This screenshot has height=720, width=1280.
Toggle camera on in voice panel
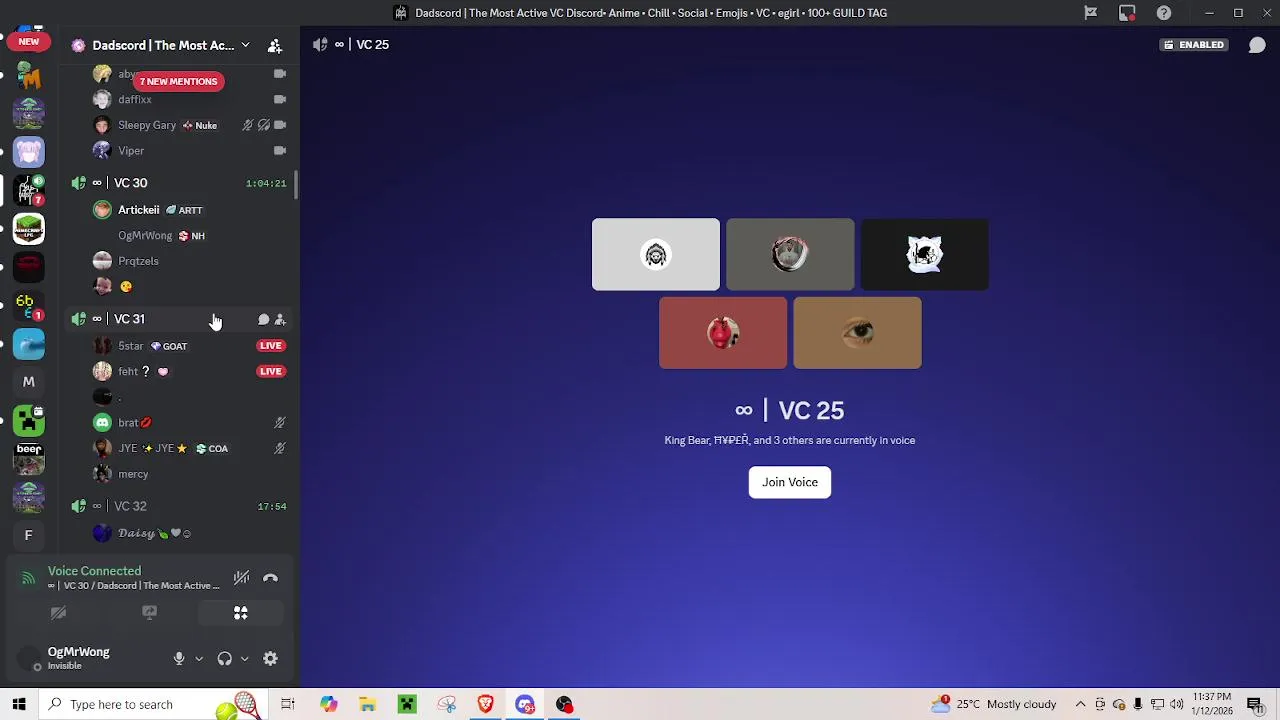tap(58, 613)
